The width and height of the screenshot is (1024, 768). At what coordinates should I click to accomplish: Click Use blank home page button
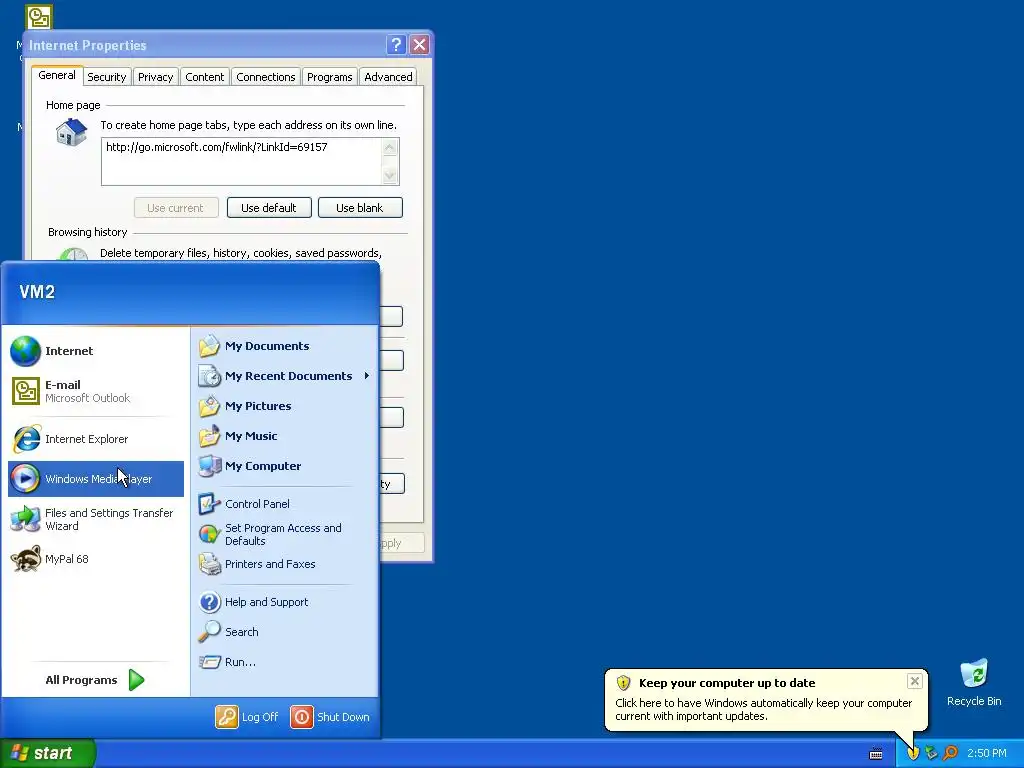pos(360,208)
